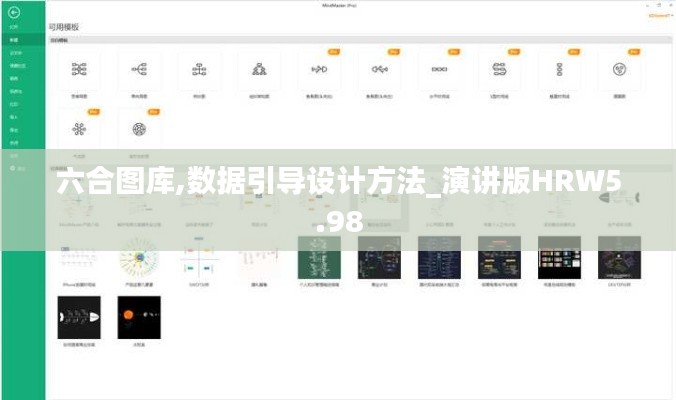Choose the org chart pyramid blank template
The image size is (676, 400).
coord(259,69)
